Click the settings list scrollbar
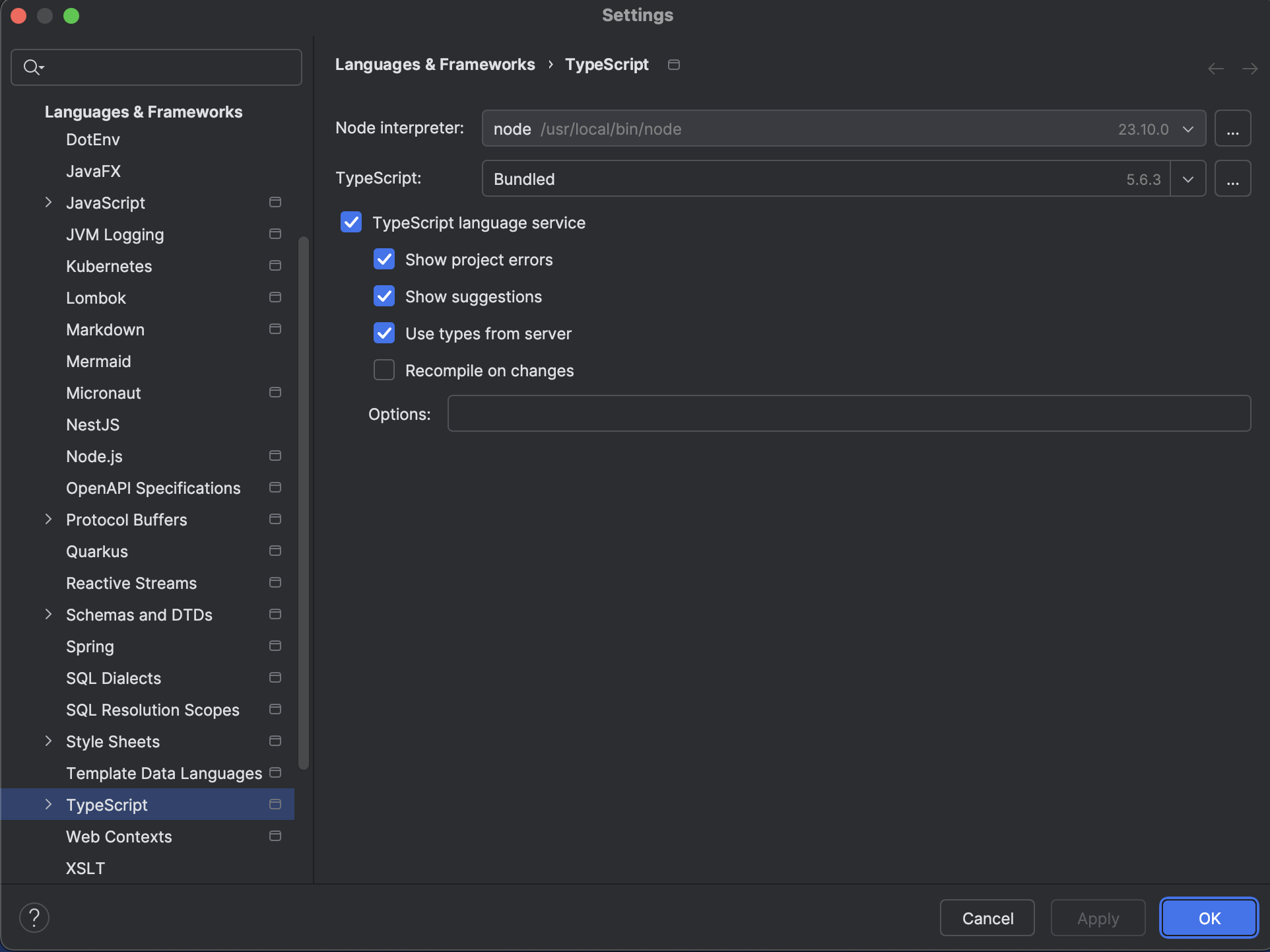The width and height of the screenshot is (1270, 952). 304,502
